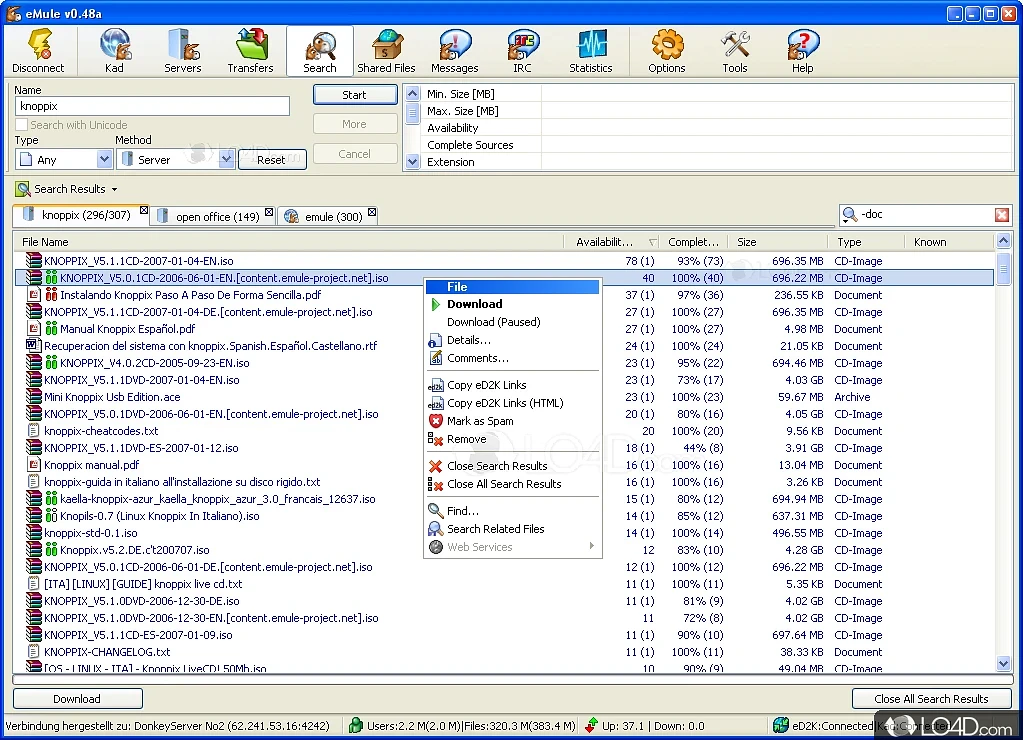This screenshot has height=740, width=1023.
Task: Open the Kad network panel
Action: coord(115,51)
